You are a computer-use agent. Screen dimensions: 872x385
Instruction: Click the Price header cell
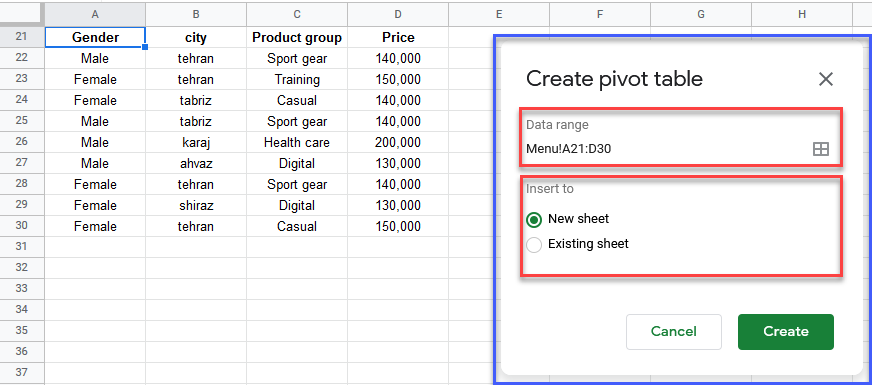[398, 37]
